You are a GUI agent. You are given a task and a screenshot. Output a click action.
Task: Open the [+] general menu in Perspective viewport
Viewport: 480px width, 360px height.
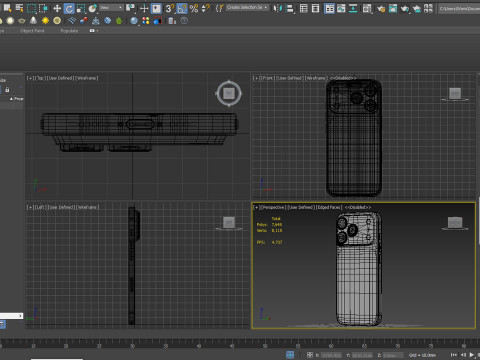pyautogui.click(x=256, y=207)
